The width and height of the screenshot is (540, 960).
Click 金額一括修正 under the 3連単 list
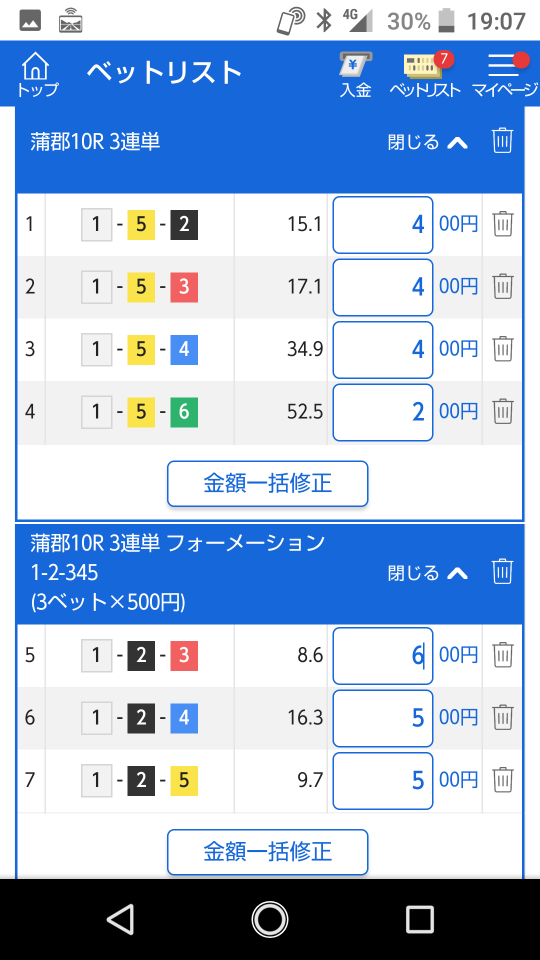tap(268, 484)
